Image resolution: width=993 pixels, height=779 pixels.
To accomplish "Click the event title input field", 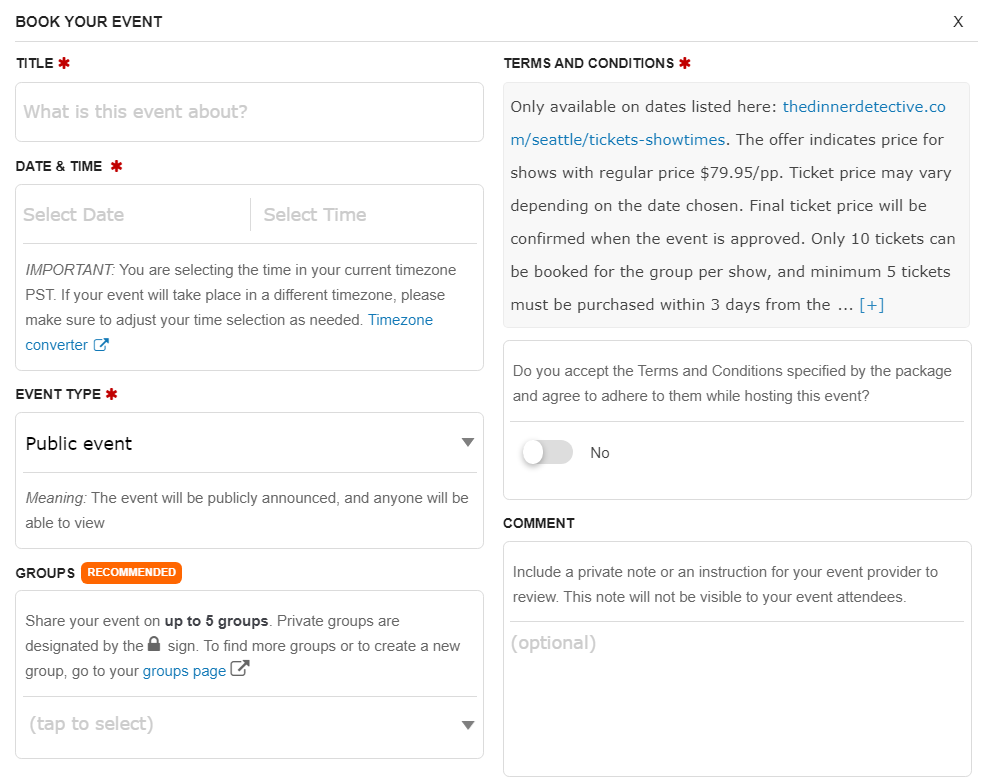I will [x=250, y=112].
